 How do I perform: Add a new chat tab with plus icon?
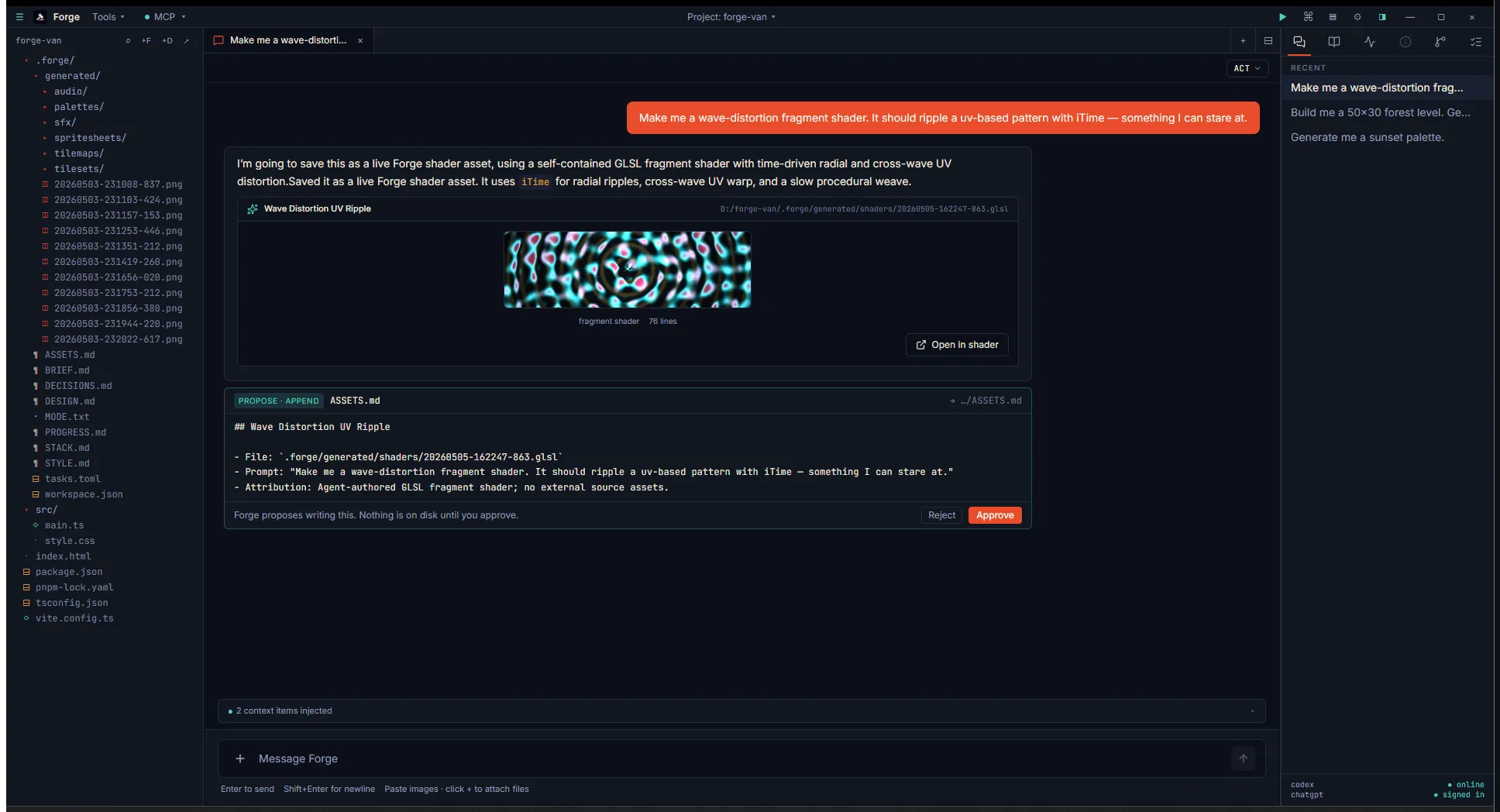tap(1243, 41)
